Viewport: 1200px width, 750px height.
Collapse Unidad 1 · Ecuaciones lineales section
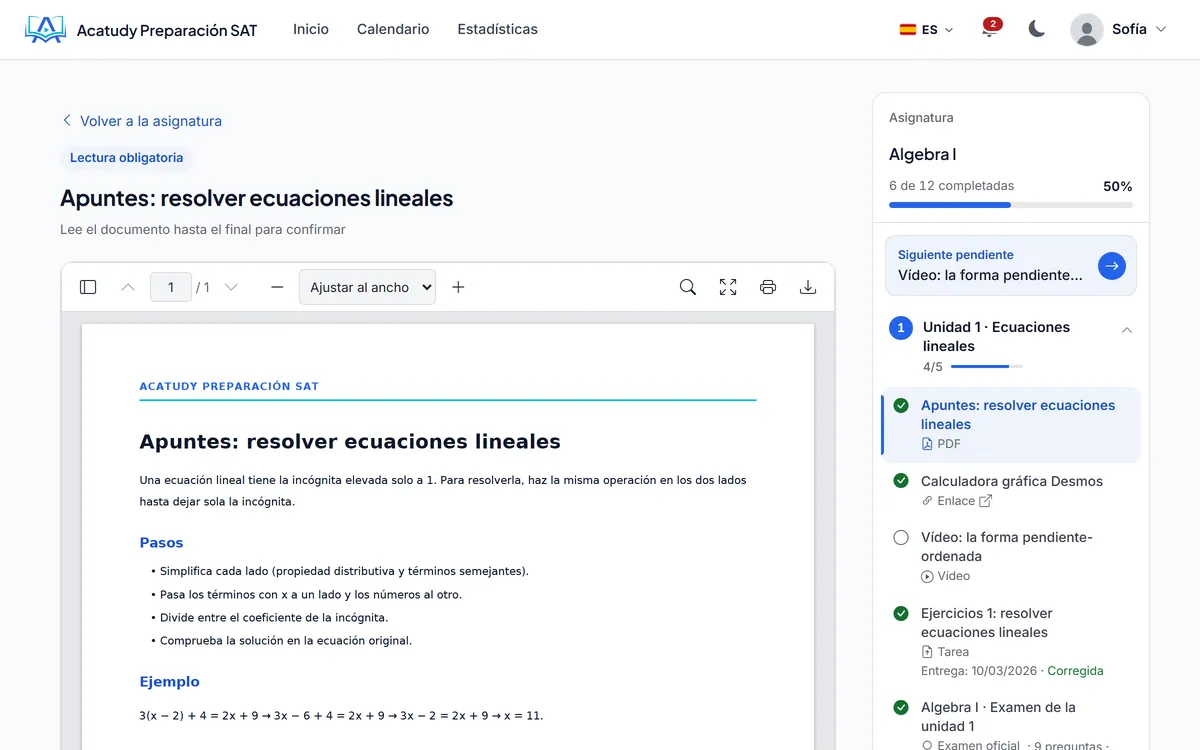(1127, 330)
